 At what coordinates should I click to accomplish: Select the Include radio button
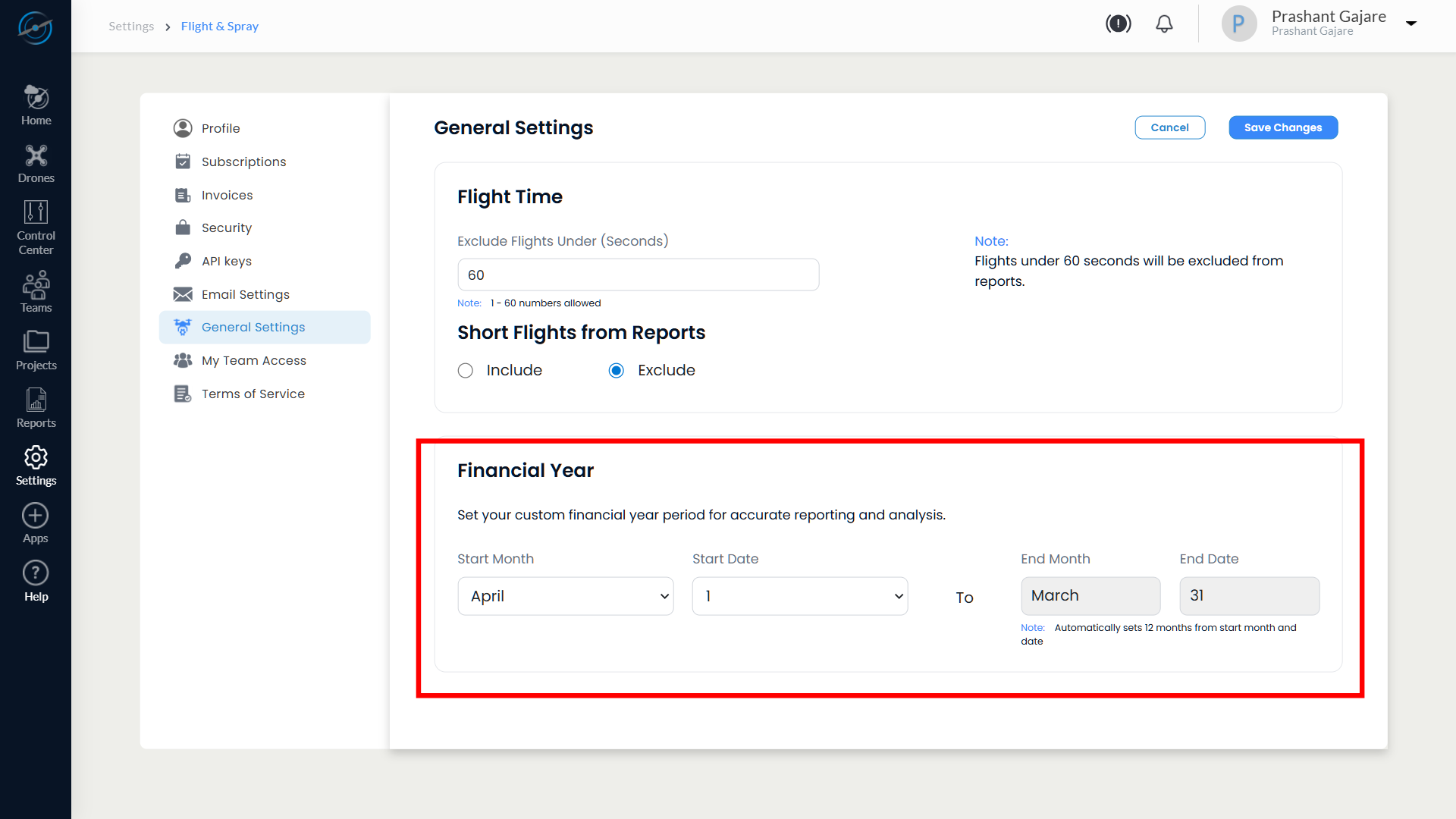[x=466, y=371]
